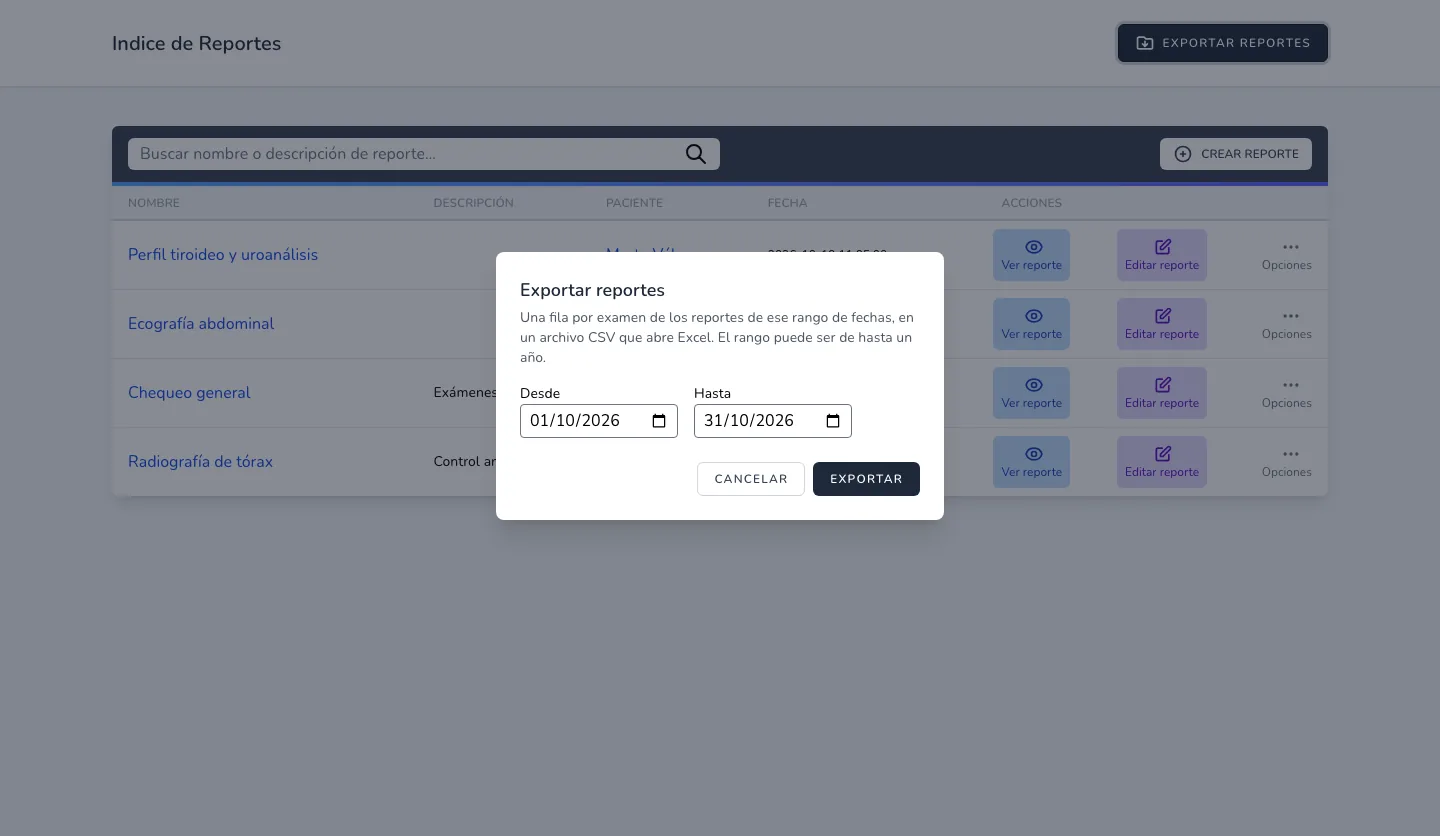Image resolution: width=1440 pixels, height=836 pixels.
Task: Open the Chequeo general report link
Action: [189, 393]
